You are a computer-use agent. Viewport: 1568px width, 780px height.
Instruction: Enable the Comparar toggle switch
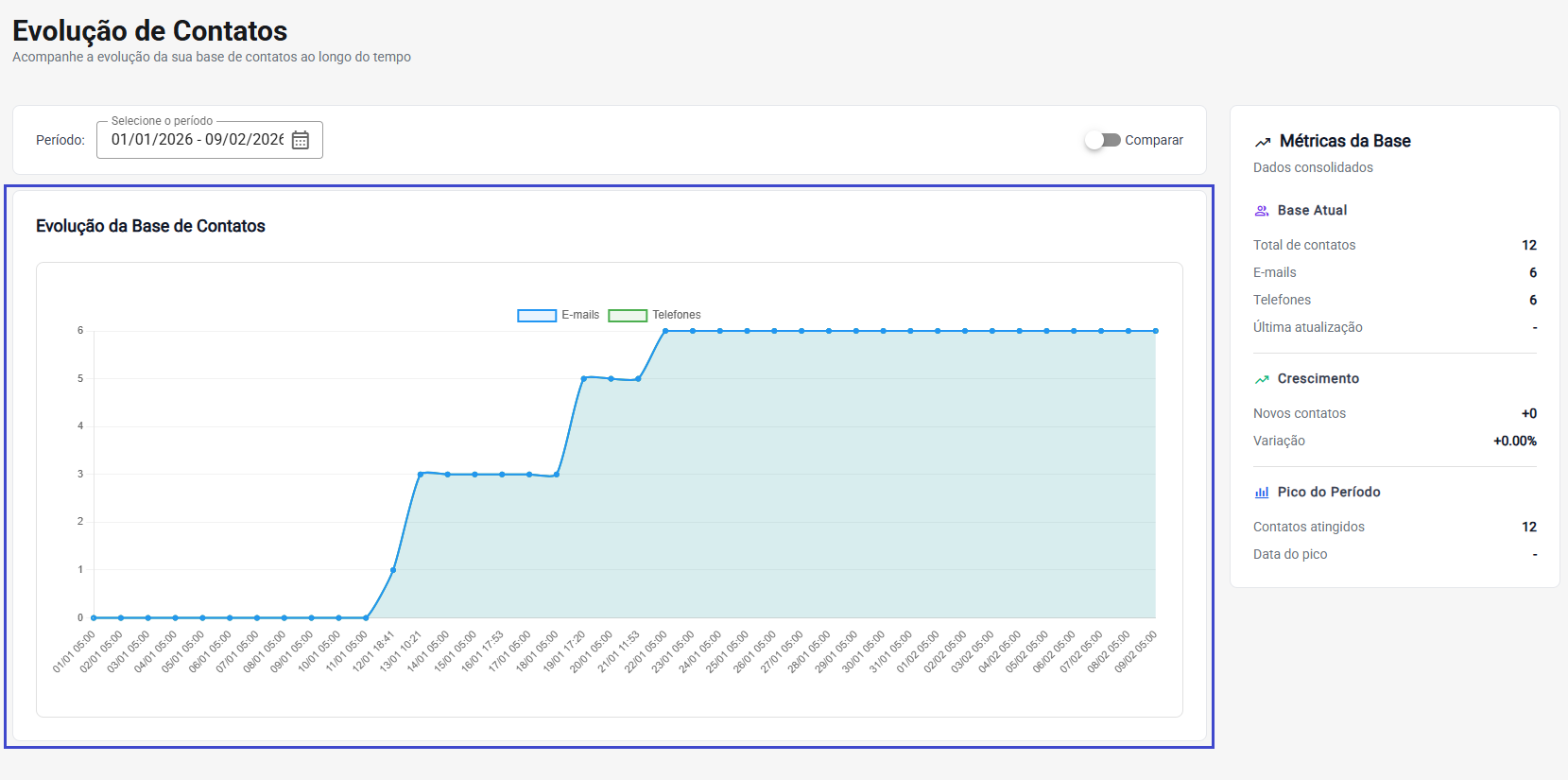[1102, 140]
